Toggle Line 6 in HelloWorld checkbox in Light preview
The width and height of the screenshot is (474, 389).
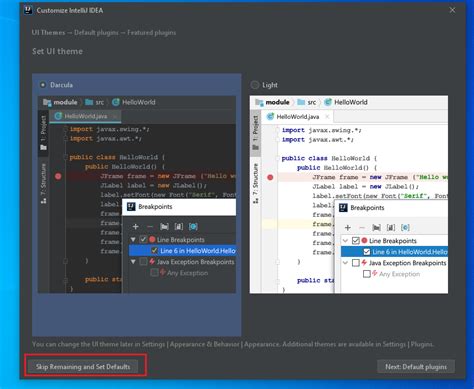click(x=367, y=252)
